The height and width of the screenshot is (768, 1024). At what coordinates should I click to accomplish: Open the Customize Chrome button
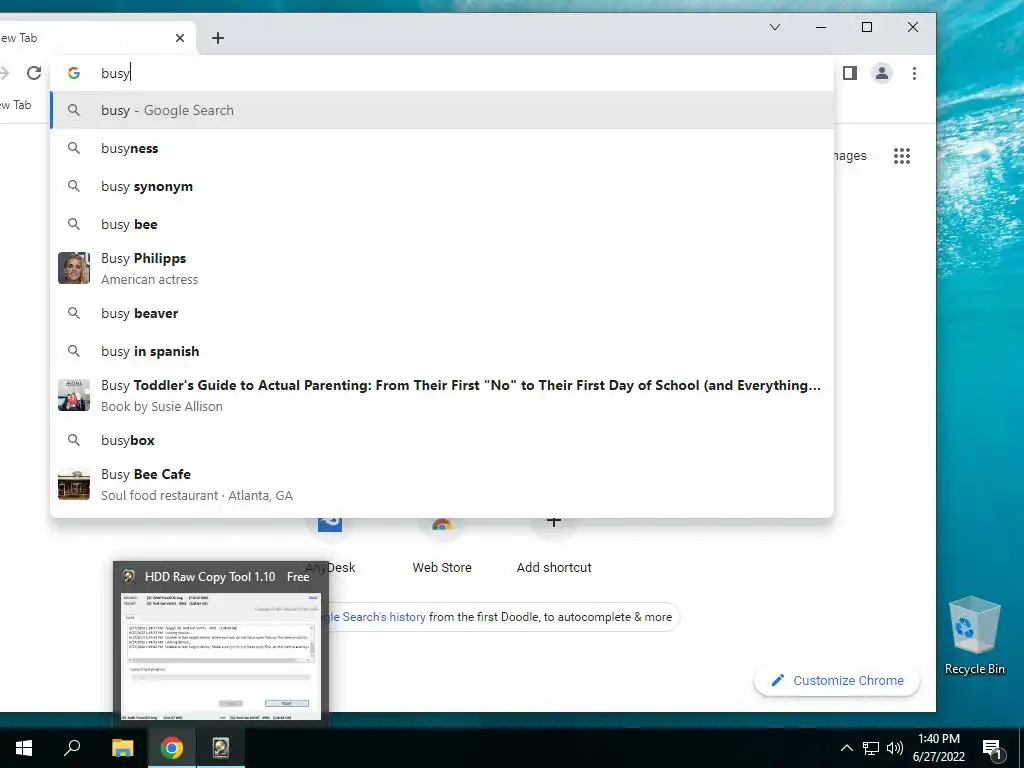(x=837, y=680)
